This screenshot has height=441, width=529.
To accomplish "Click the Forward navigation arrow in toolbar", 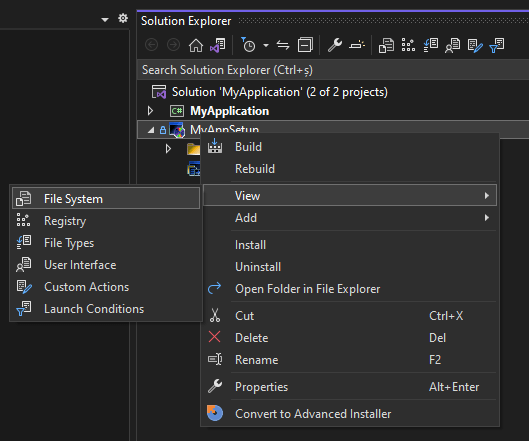I will coord(173,45).
